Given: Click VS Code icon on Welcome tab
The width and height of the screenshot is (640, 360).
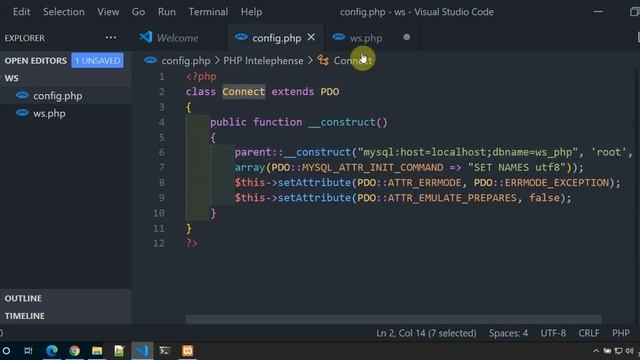Looking at the screenshot, I should pyautogui.click(x=146, y=37).
